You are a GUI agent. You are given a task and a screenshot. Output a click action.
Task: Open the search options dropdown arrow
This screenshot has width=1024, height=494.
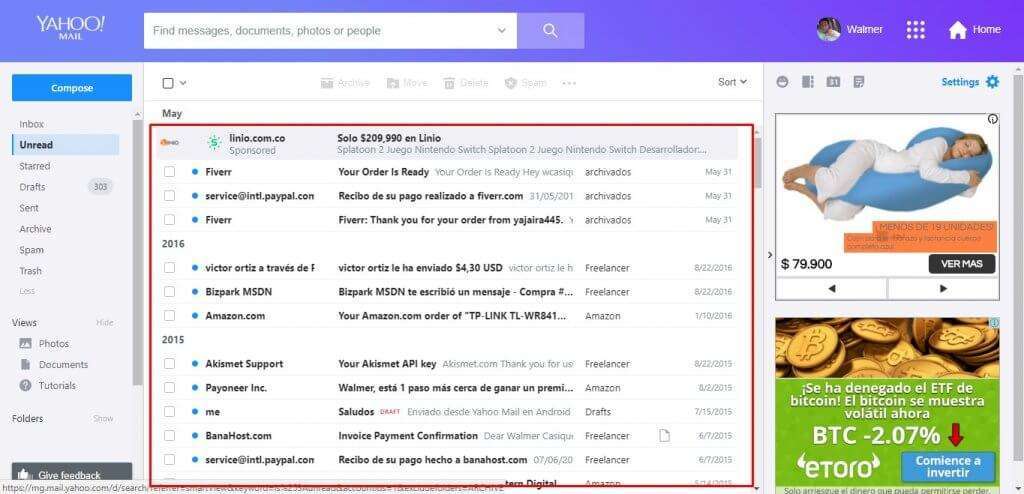502,31
